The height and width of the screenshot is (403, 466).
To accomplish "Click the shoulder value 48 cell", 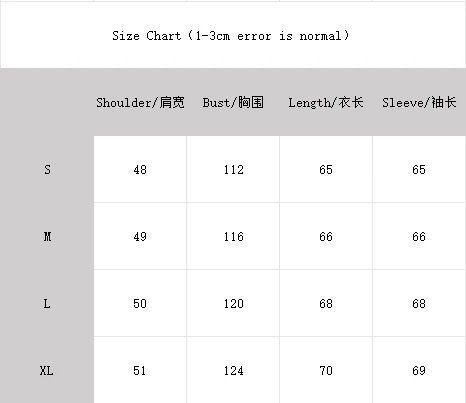I will tap(140, 169).
